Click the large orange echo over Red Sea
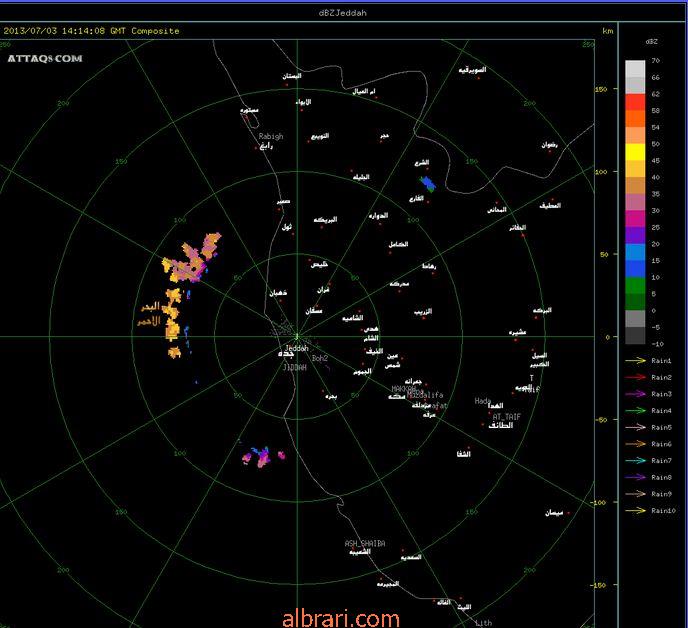Viewport: 688px width, 628px height. click(x=193, y=259)
